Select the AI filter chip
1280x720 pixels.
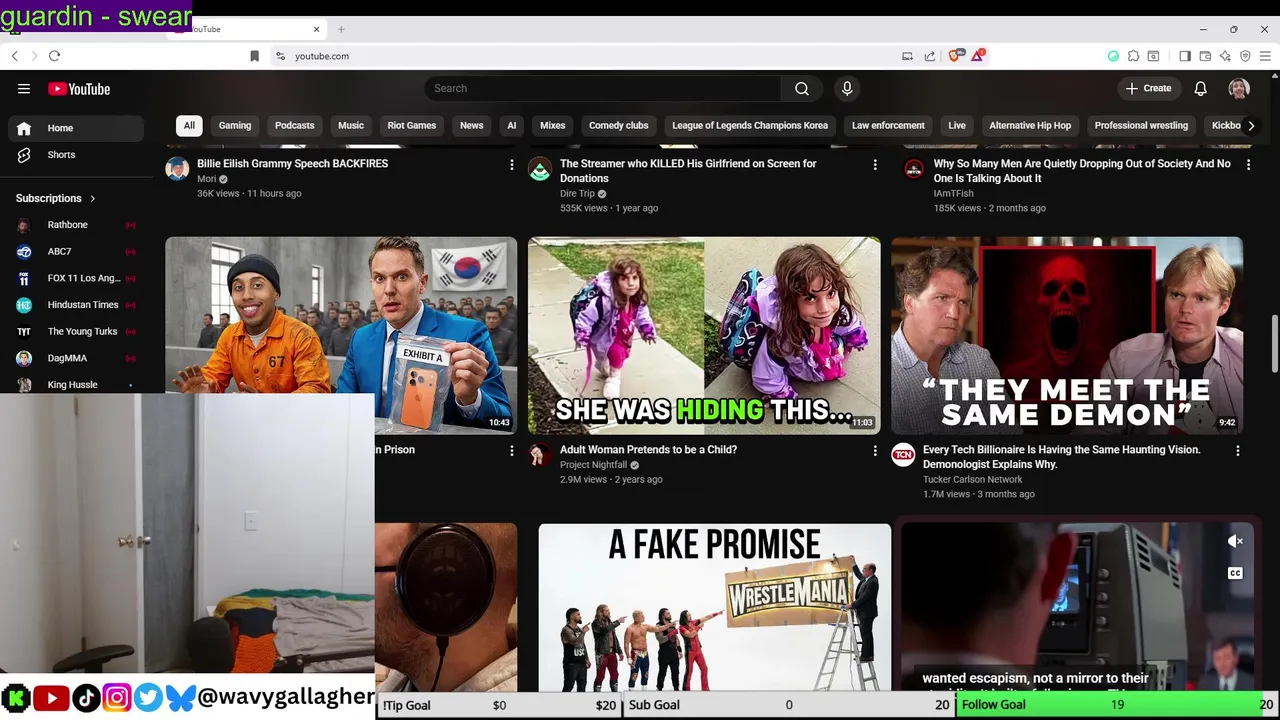(x=512, y=125)
